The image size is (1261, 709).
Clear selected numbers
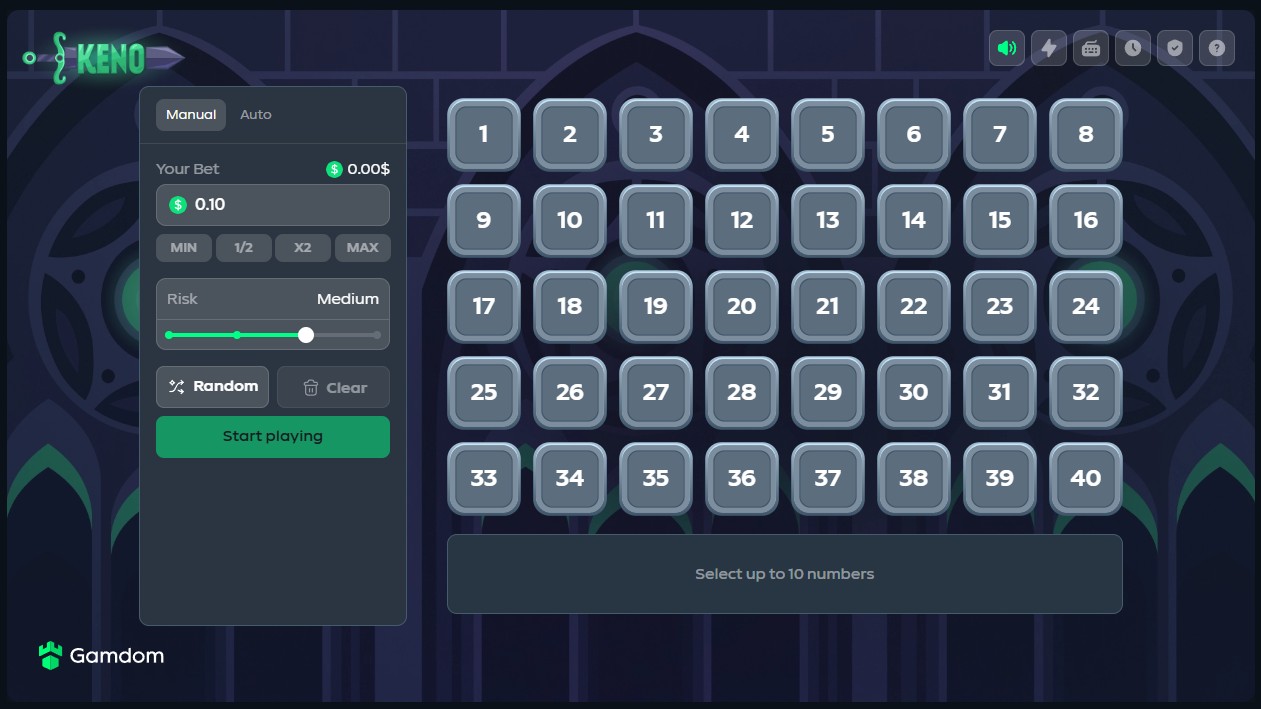[333, 387]
